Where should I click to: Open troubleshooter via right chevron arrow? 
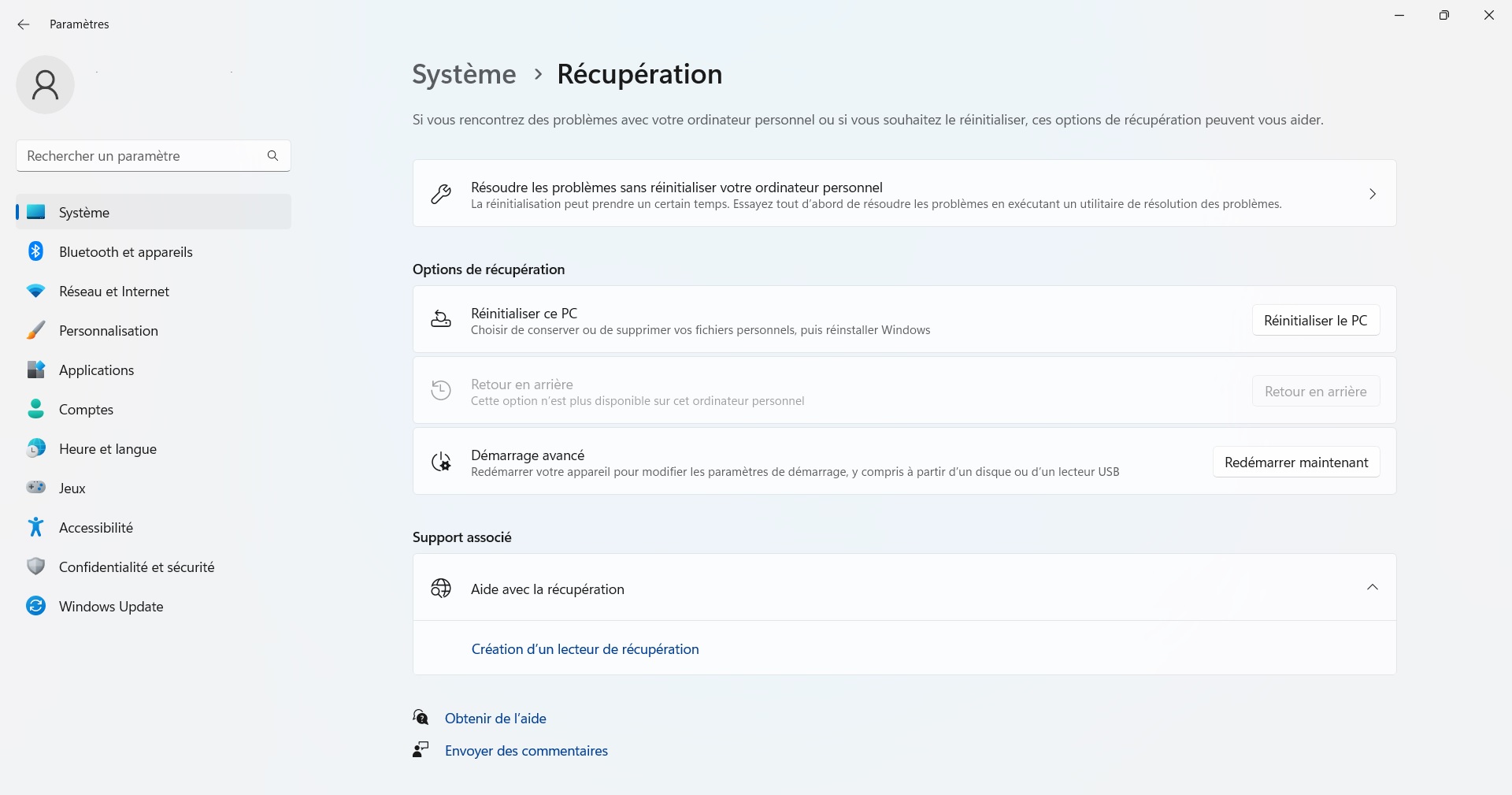pyautogui.click(x=1373, y=194)
